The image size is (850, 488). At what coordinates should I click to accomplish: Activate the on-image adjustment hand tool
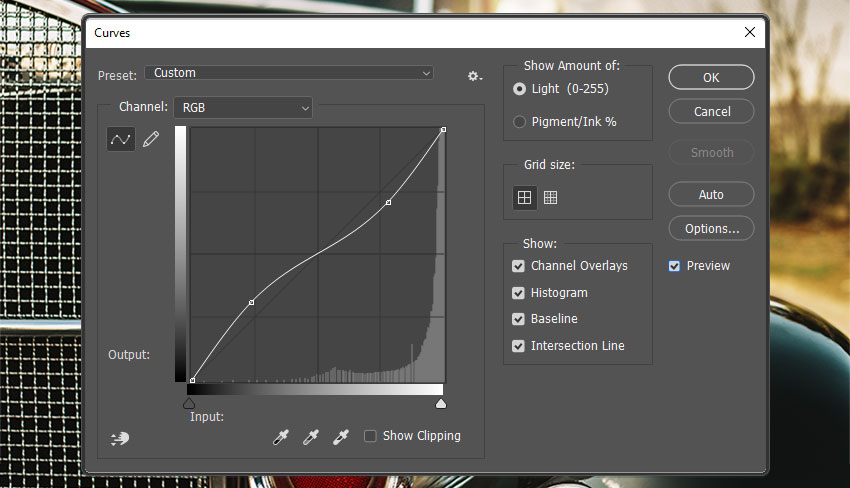tap(120, 438)
